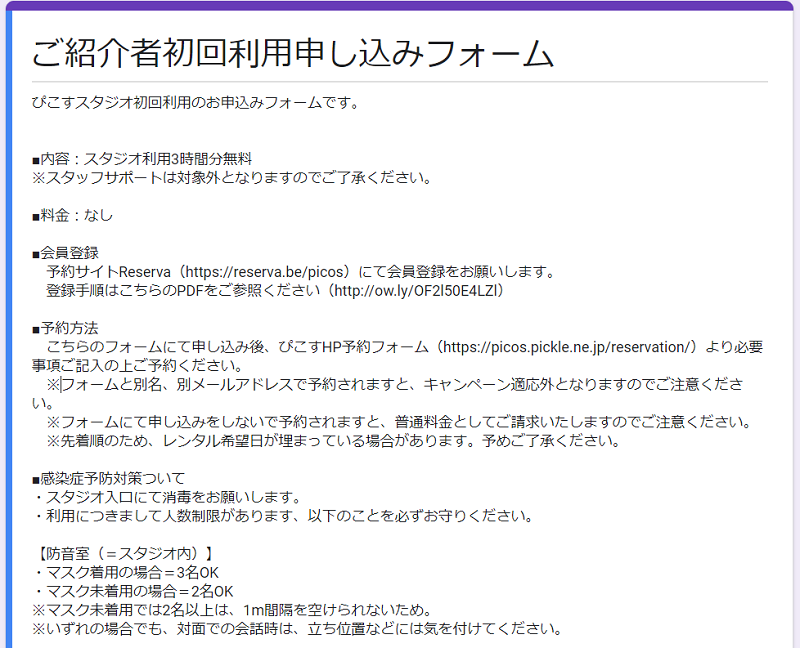800x648 pixels.
Task: Click the line ・スタジオ入口にて消毒をお願いします。
Action: [168, 497]
